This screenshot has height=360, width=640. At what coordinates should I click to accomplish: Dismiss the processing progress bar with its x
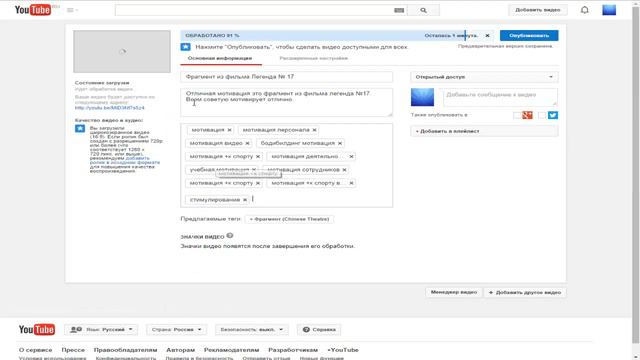[487, 36]
